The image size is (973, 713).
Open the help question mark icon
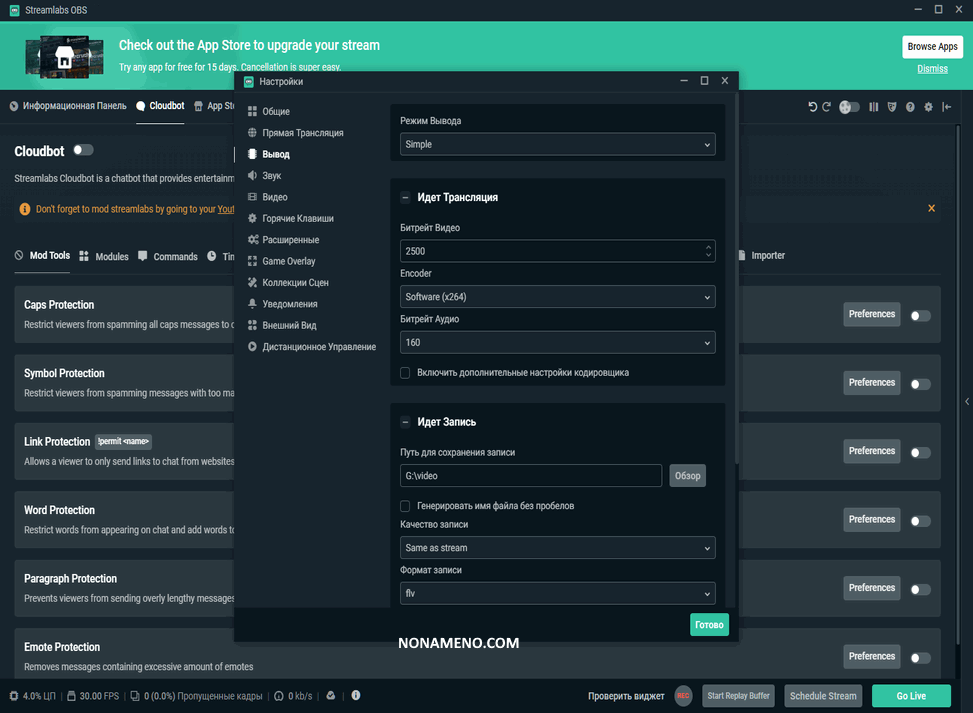(x=910, y=107)
